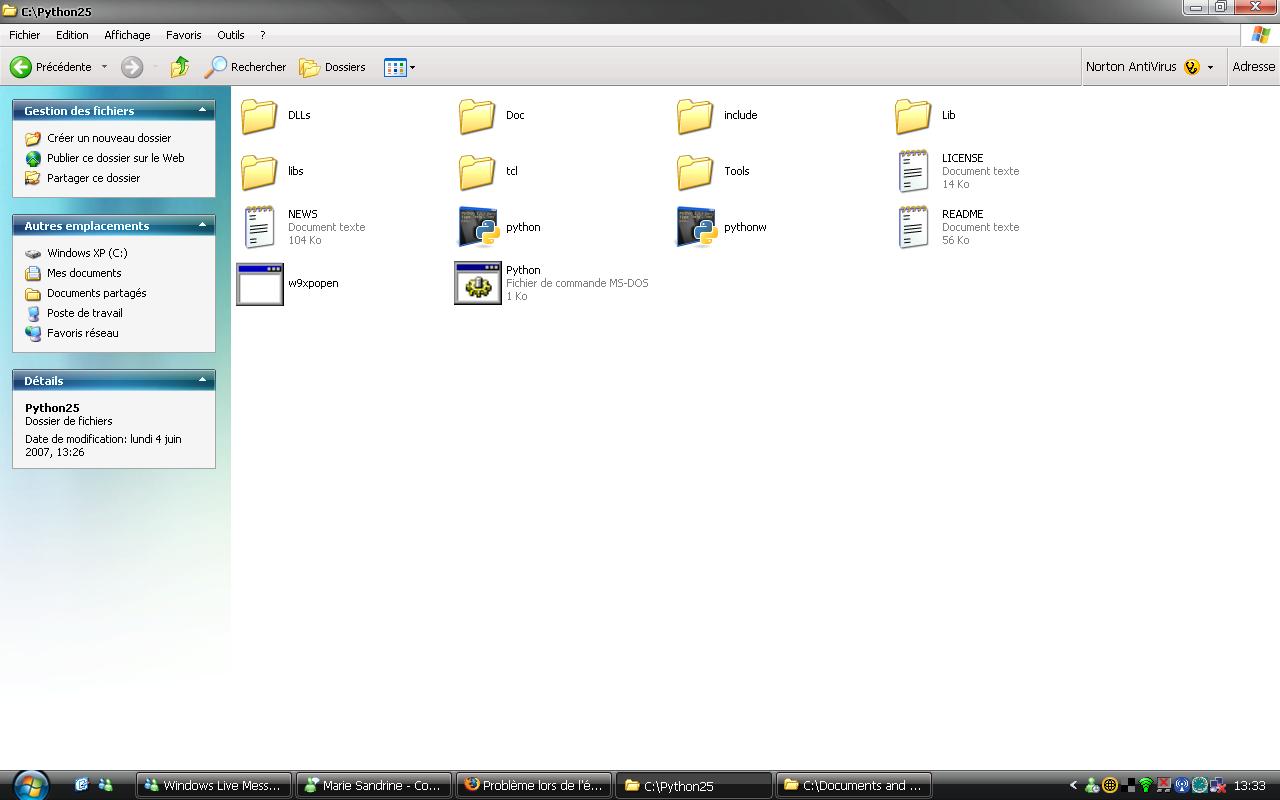The height and width of the screenshot is (800, 1280).
Task: Click Créer un nouveau dossier link
Action: pyautogui.click(x=108, y=138)
